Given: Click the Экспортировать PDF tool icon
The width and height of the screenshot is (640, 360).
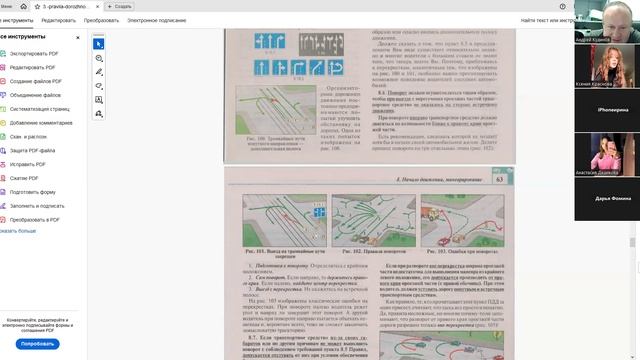Looking at the screenshot, I should [3, 53].
